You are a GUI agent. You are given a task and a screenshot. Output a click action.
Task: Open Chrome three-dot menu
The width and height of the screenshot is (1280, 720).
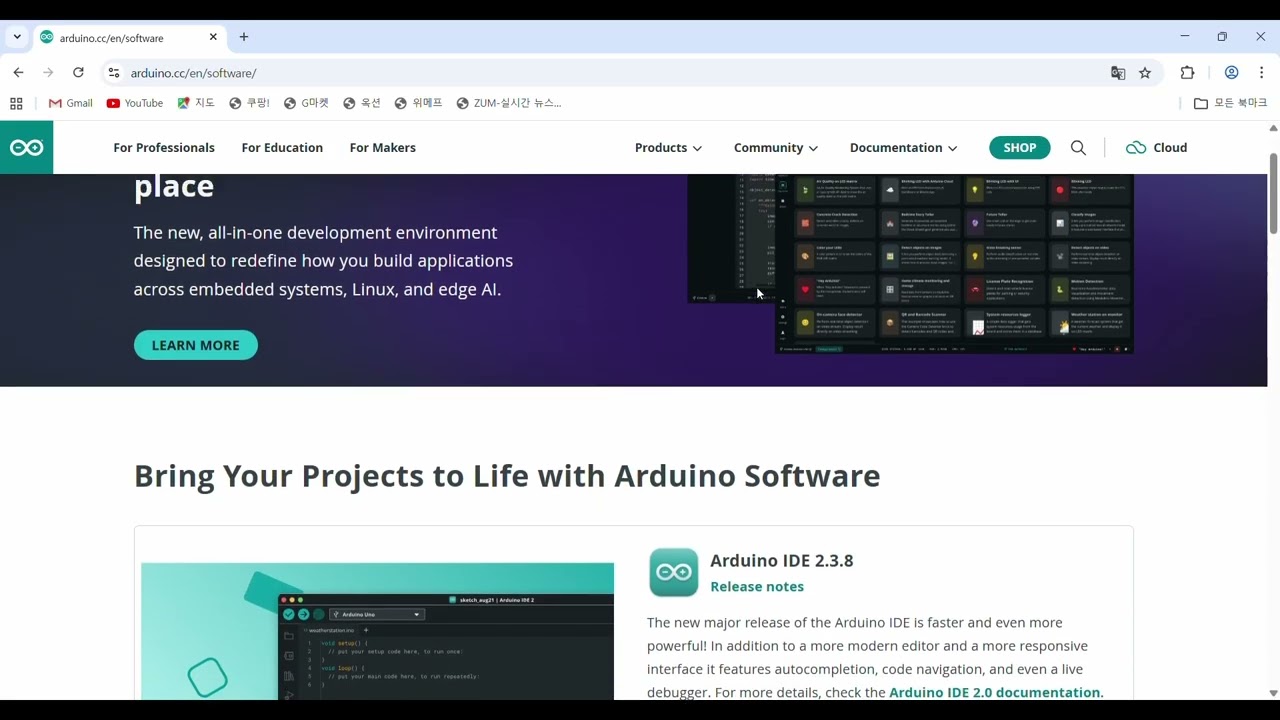click(x=1262, y=73)
